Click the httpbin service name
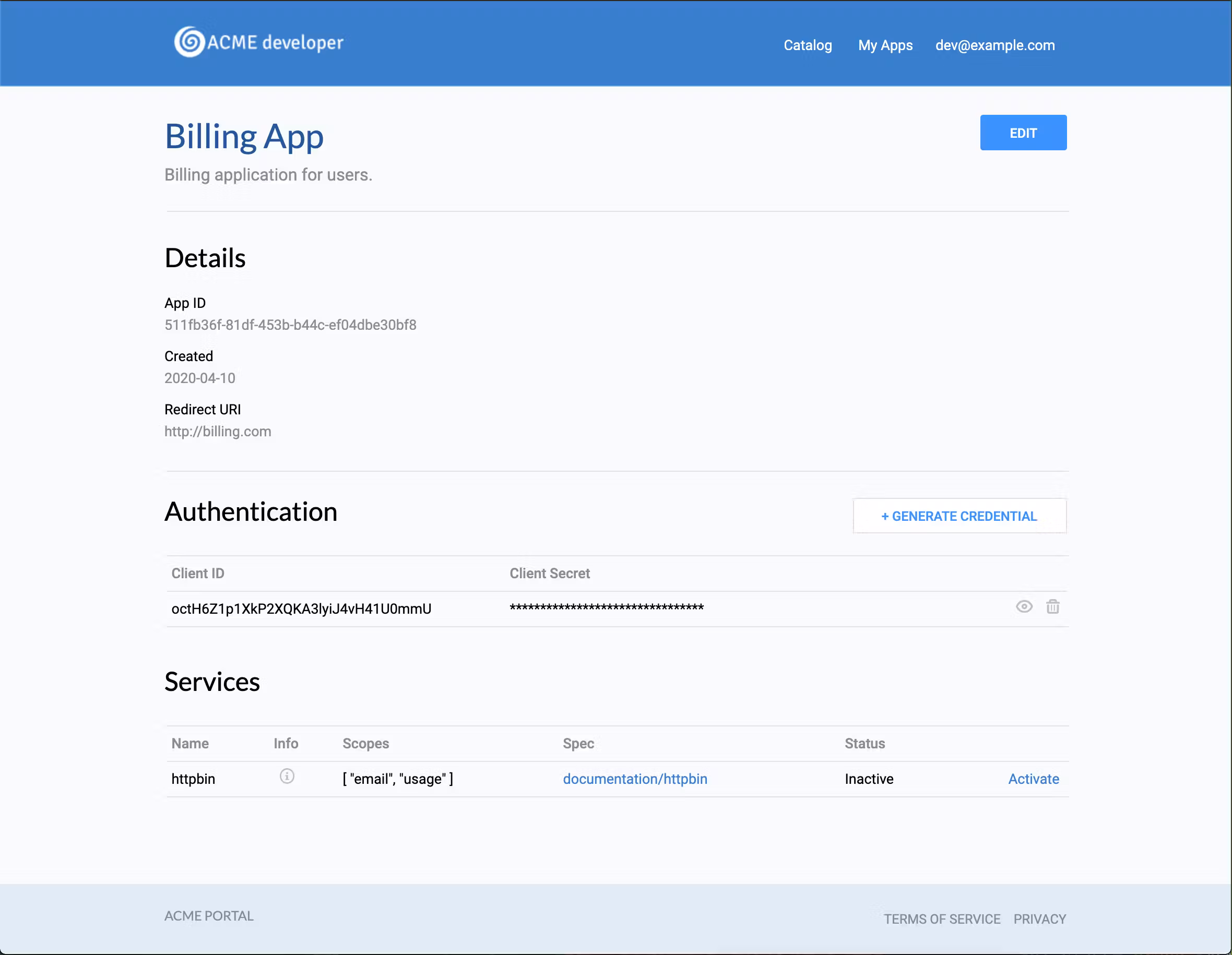 [193, 779]
